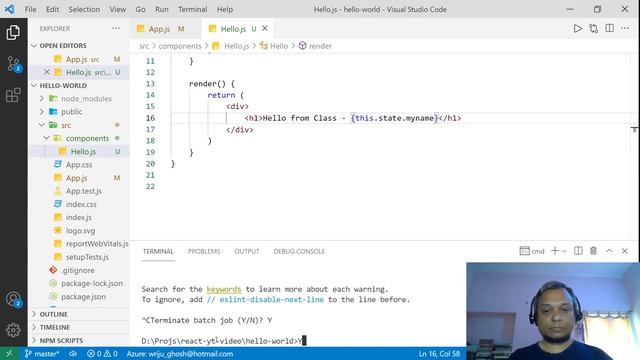Expand the OUTLINE section
The height and width of the screenshot is (360, 640).
pyautogui.click(x=79, y=314)
